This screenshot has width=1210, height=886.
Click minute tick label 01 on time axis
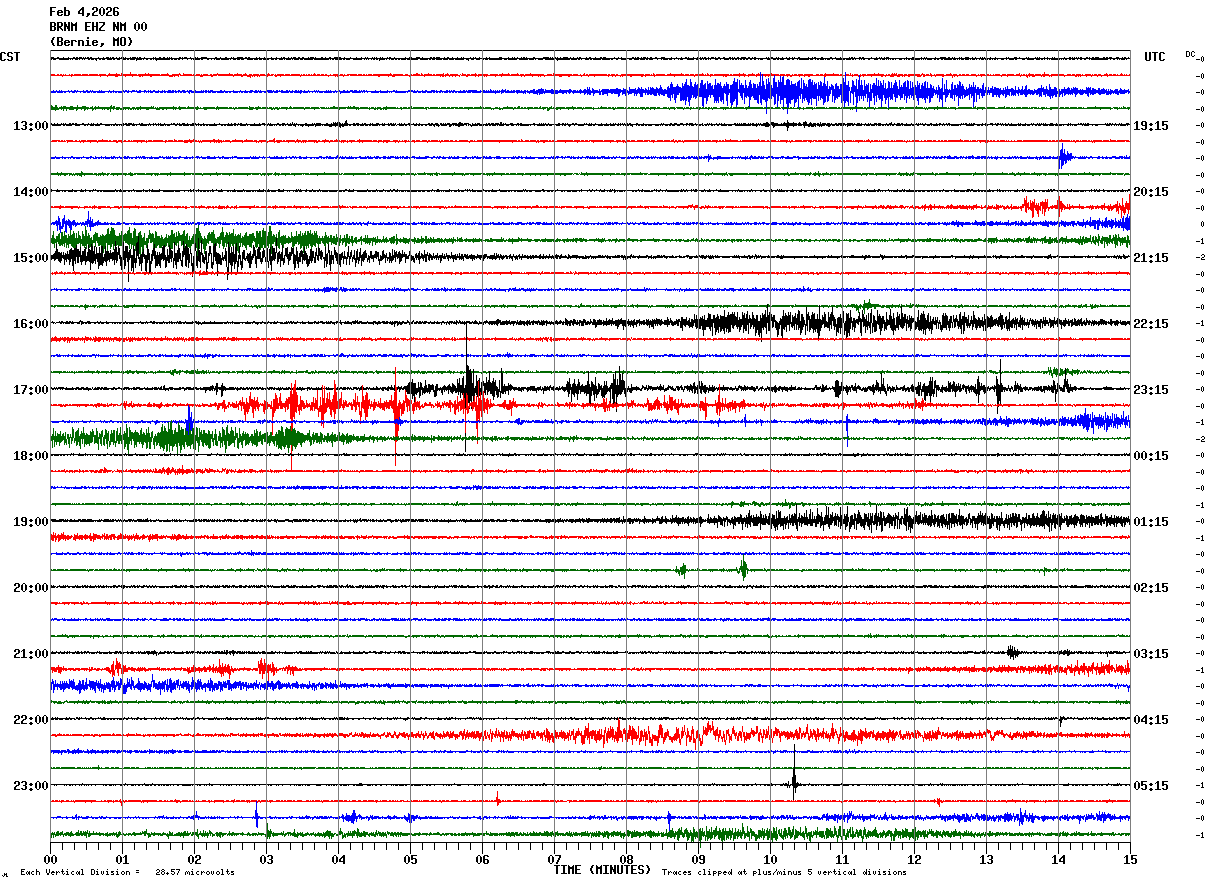click(x=122, y=859)
